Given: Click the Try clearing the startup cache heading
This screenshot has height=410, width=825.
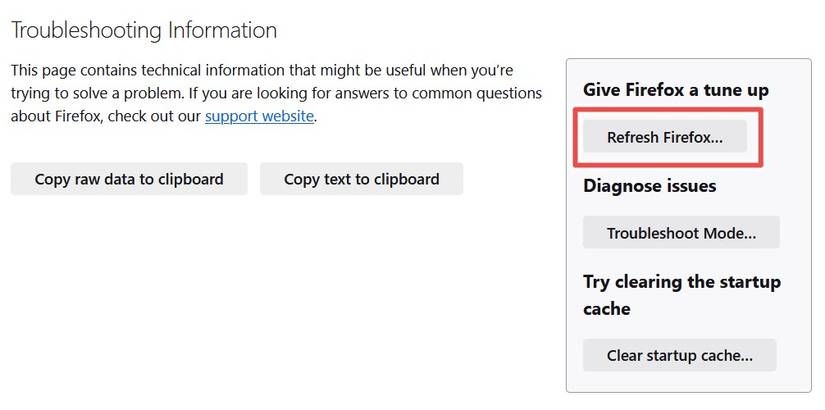Looking at the screenshot, I should [681, 282].
